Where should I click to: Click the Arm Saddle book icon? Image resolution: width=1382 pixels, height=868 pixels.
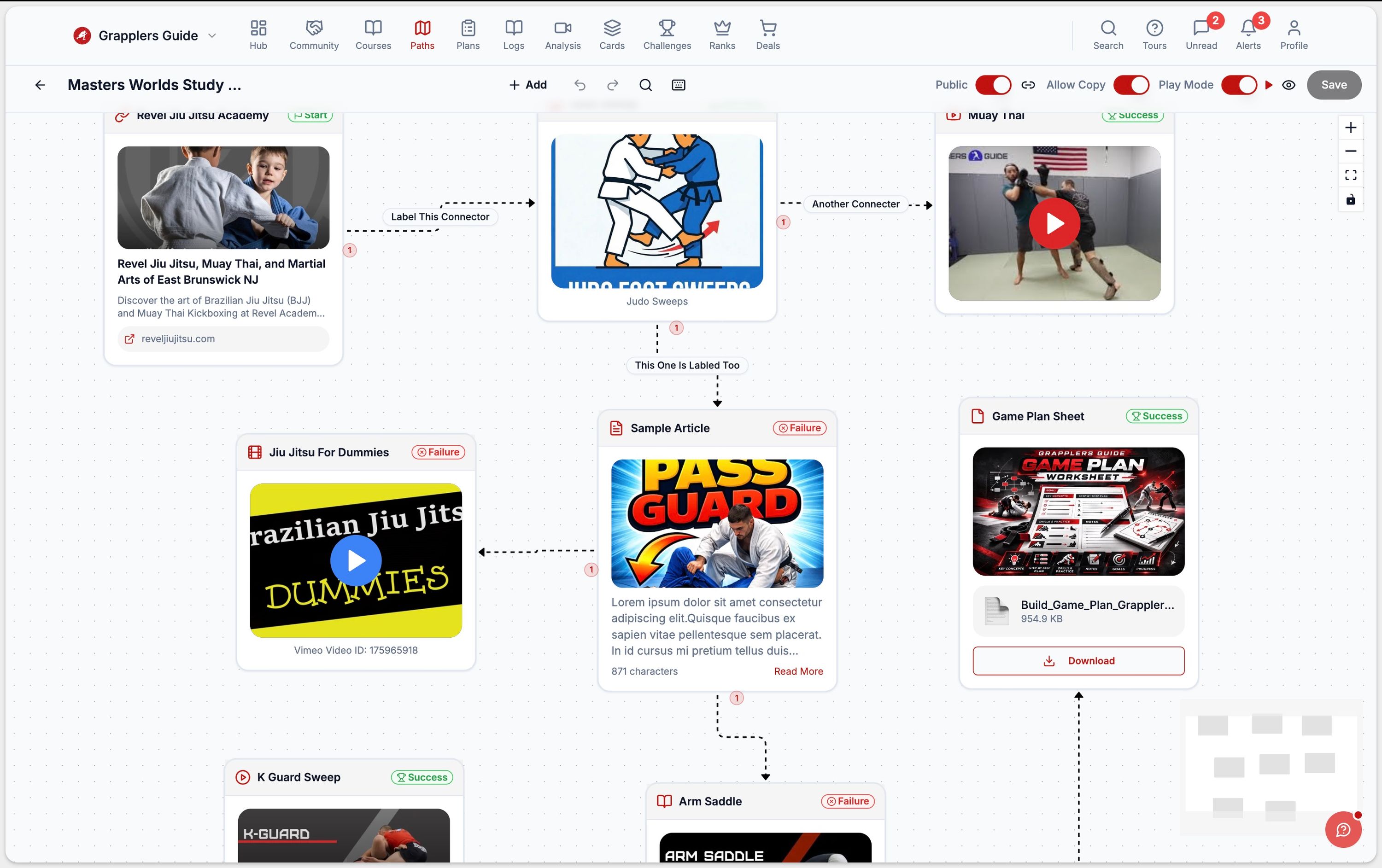coord(664,801)
